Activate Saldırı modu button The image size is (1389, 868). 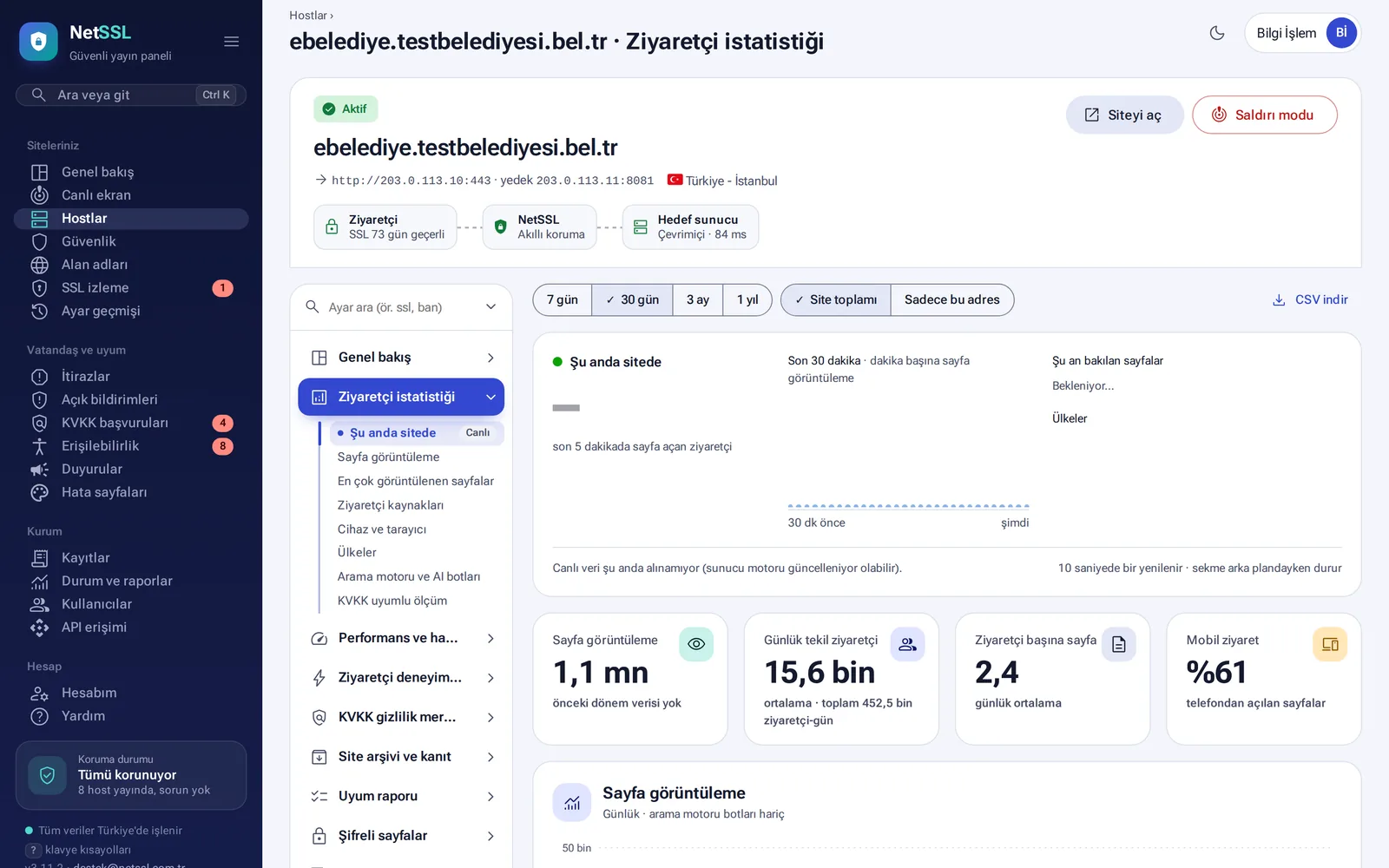pyautogui.click(x=1265, y=115)
